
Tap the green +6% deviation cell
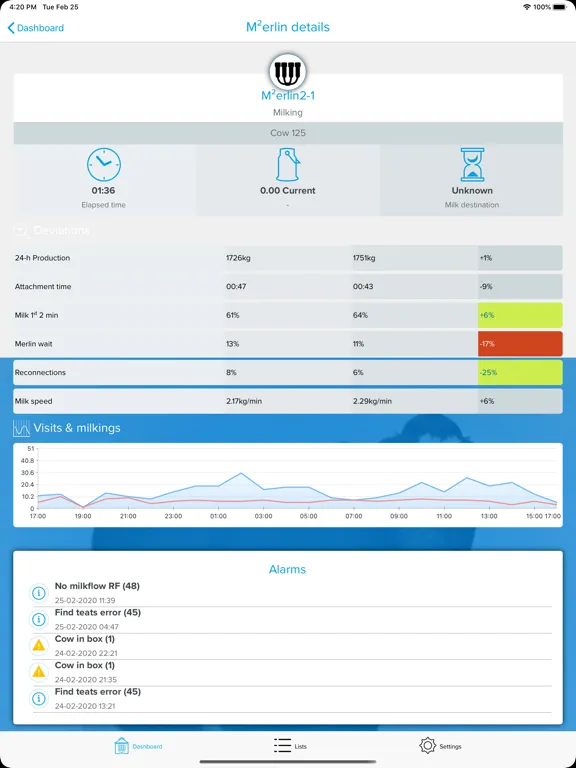pos(520,315)
